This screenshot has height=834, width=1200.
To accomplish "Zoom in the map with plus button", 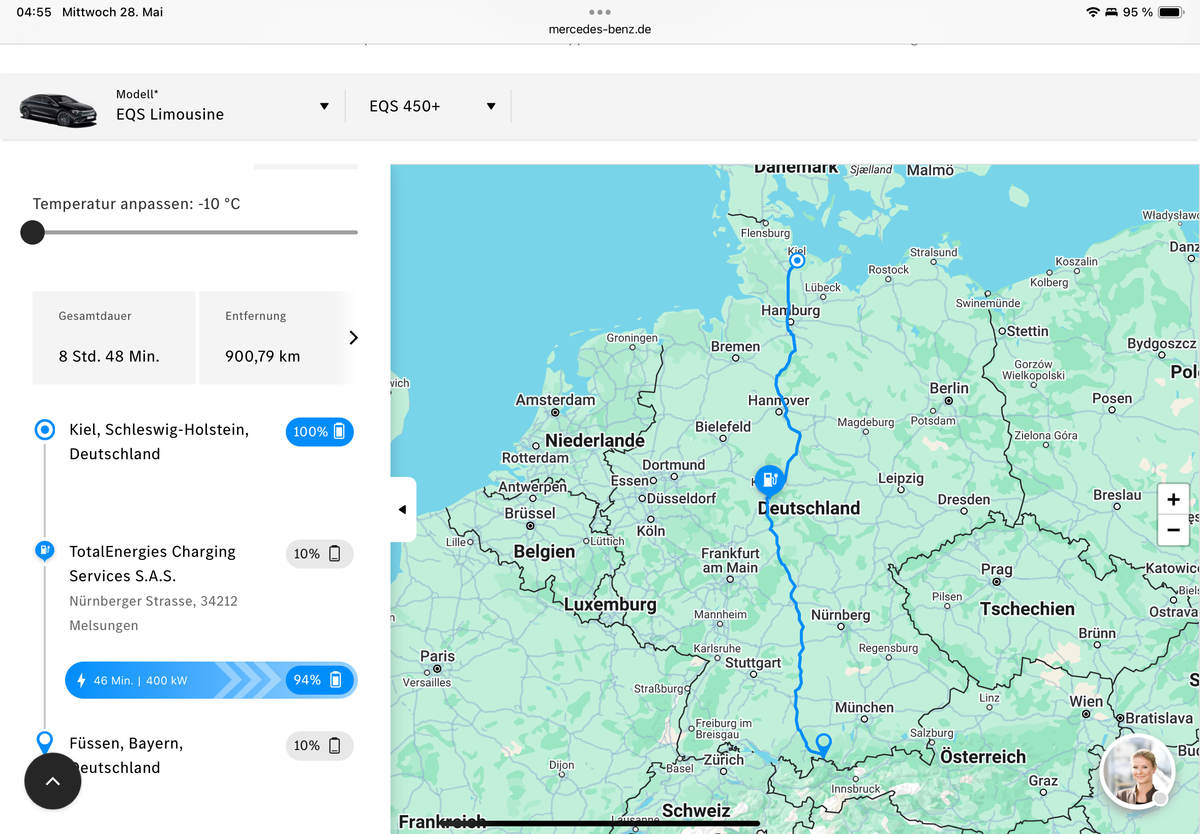I will click(1173, 500).
